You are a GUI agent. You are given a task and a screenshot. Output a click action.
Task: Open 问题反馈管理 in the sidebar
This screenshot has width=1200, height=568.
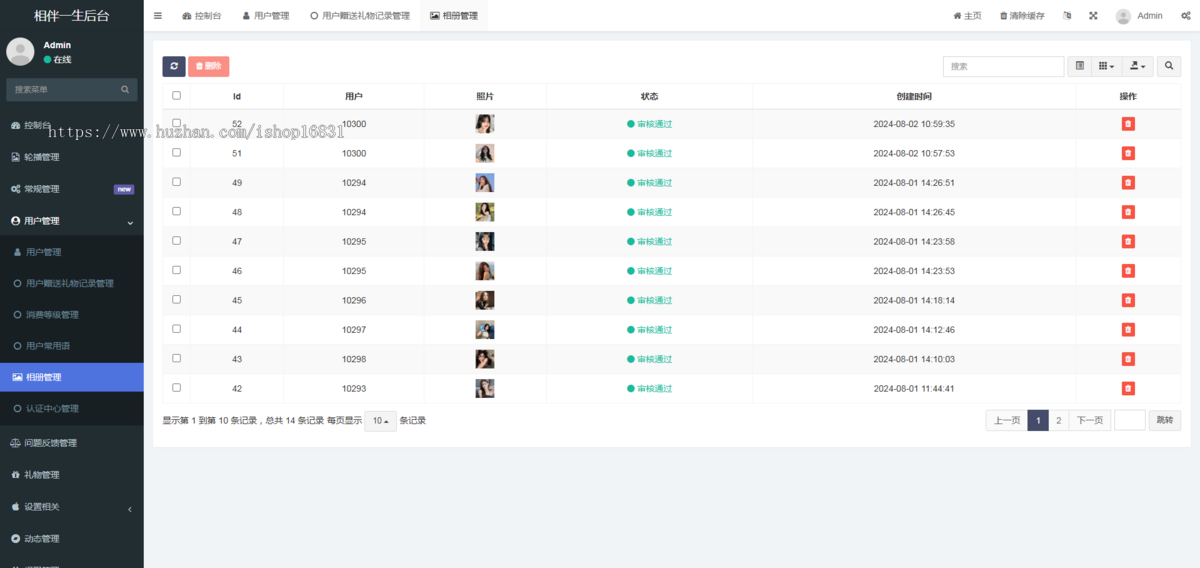tap(71, 443)
